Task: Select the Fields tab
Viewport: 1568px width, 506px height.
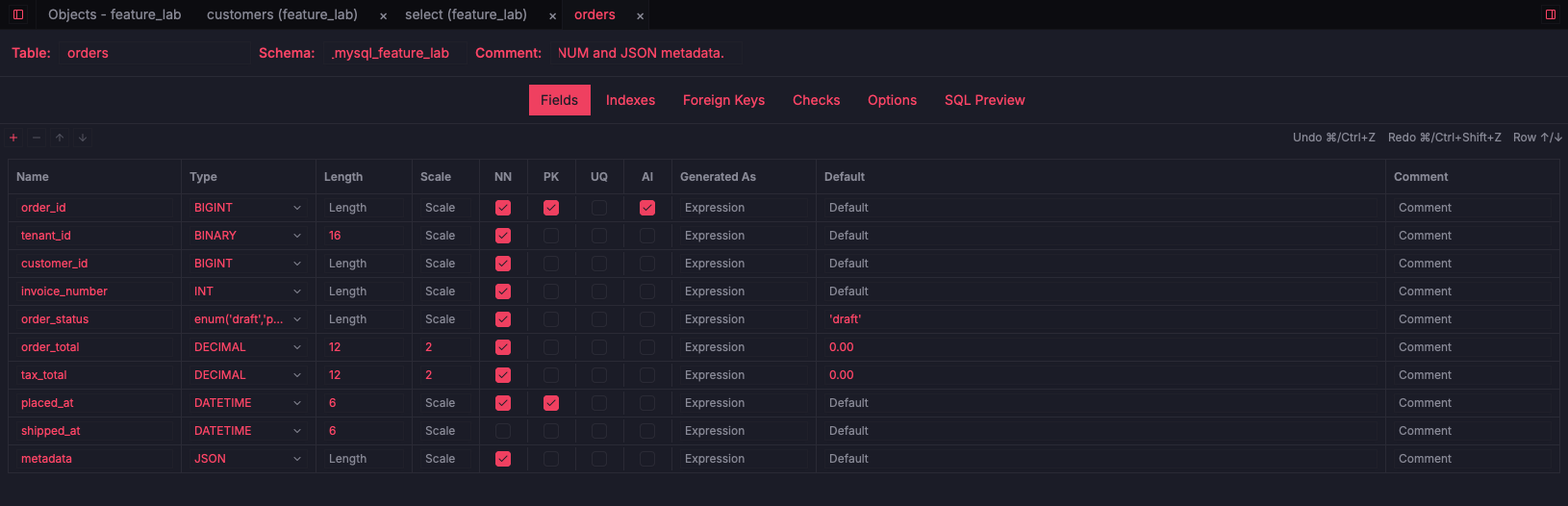Action: coord(559,100)
